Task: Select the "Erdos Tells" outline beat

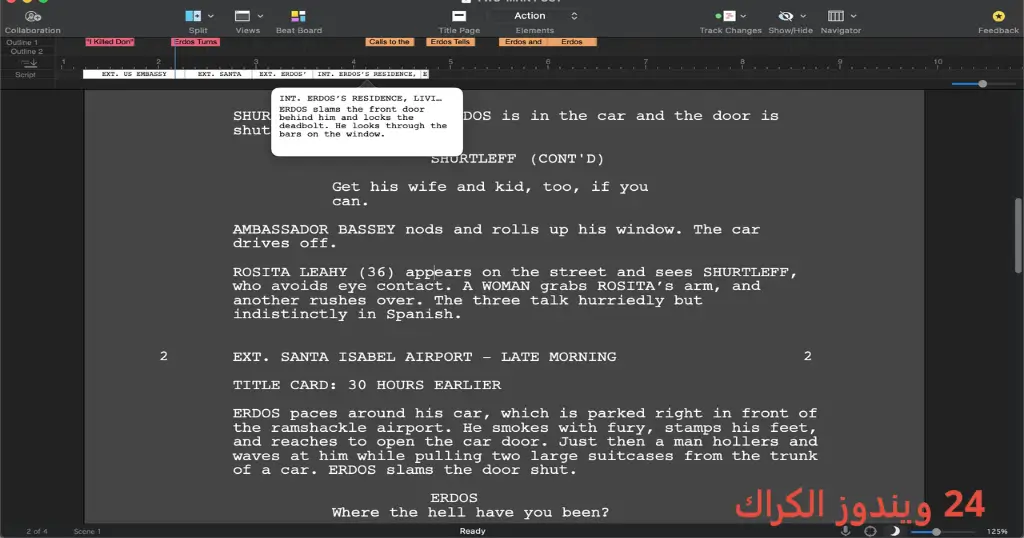Action: [x=450, y=42]
